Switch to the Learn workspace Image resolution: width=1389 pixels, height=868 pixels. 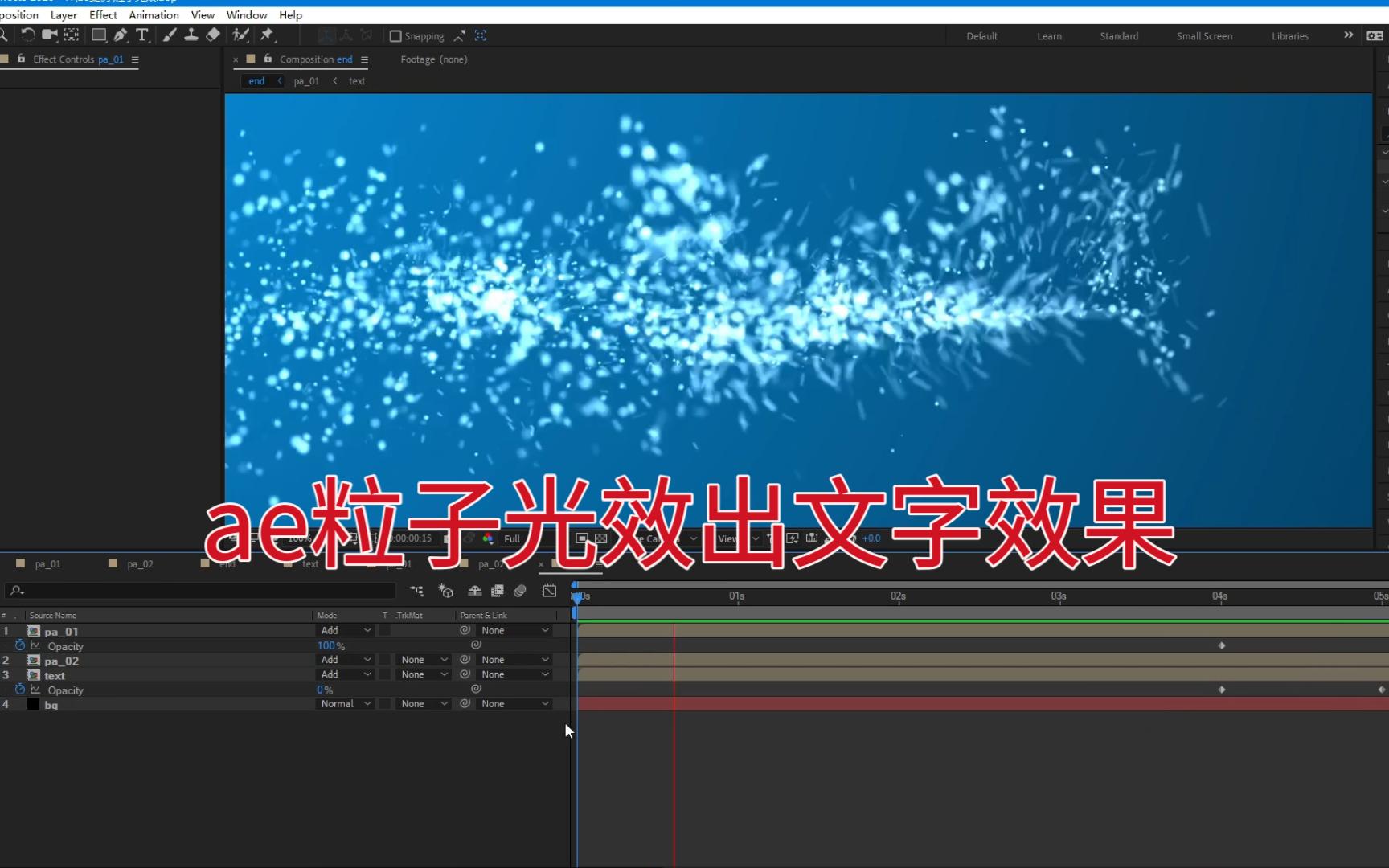point(1049,35)
